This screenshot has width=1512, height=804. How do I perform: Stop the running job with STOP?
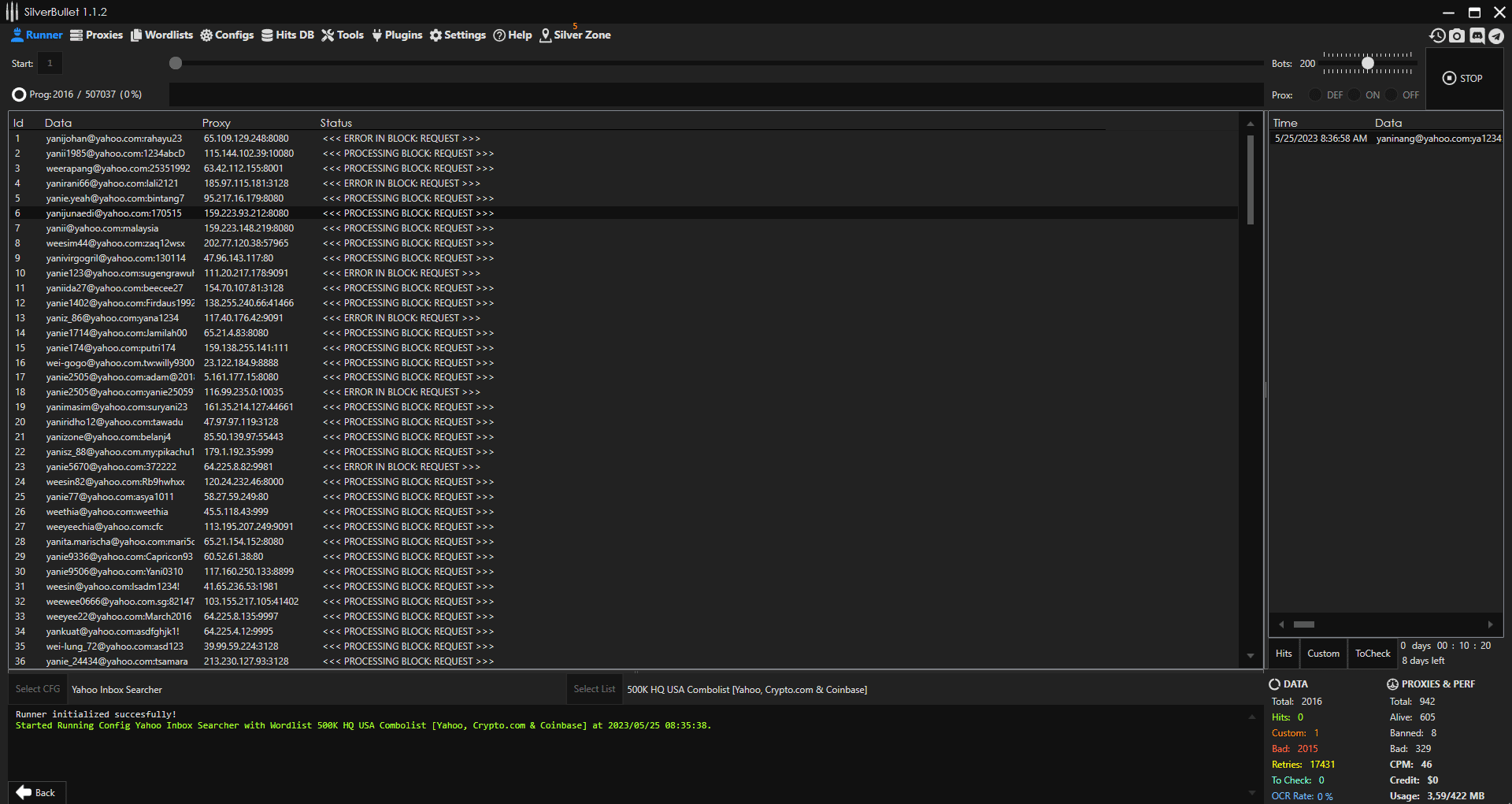click(1464, 78)
